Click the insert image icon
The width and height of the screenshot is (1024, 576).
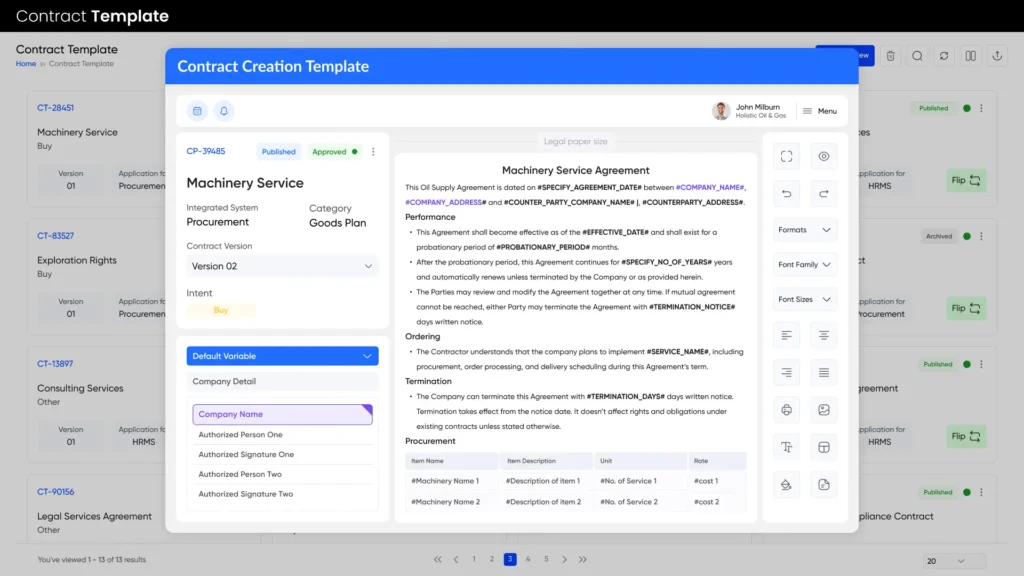click(x=824, y=409)
